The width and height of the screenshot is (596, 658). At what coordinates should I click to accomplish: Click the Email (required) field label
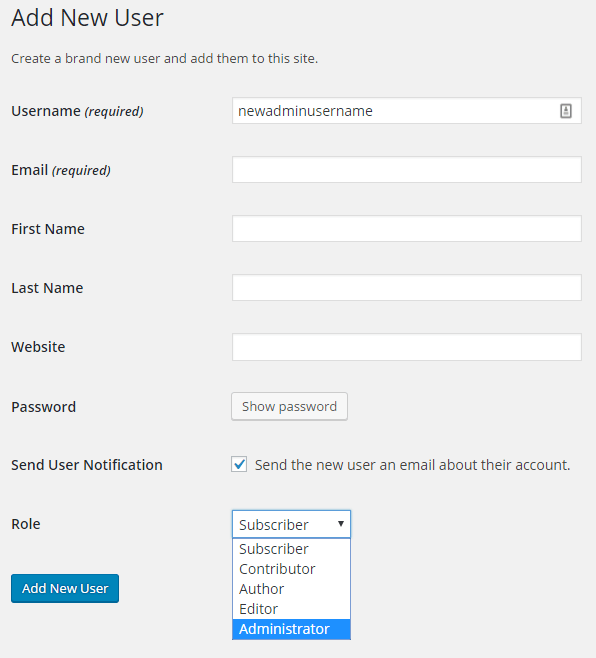[61, 170]
